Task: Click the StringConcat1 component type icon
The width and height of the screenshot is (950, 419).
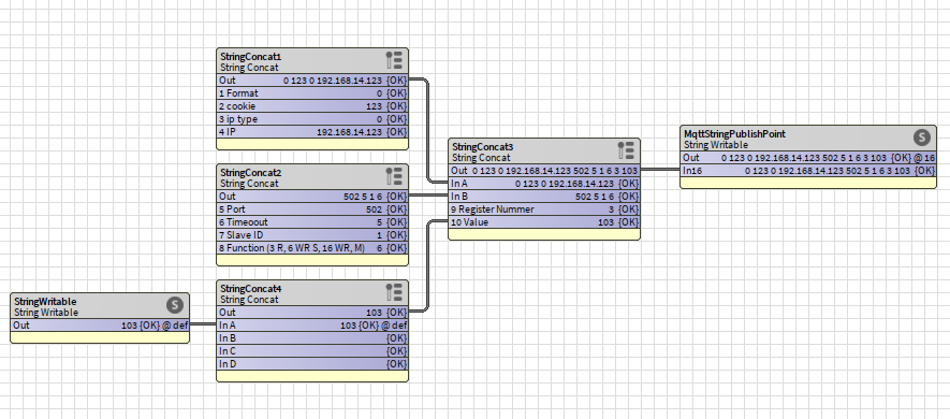Action: (394, 61)
